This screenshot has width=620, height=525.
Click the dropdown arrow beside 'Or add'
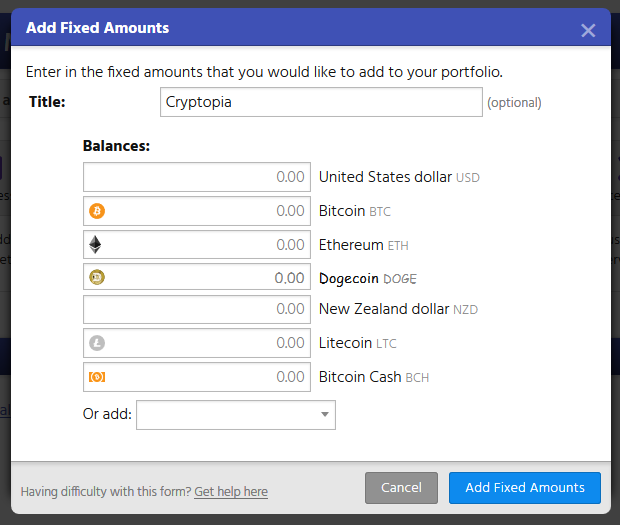pyautogui.click(x=324, y=414)
